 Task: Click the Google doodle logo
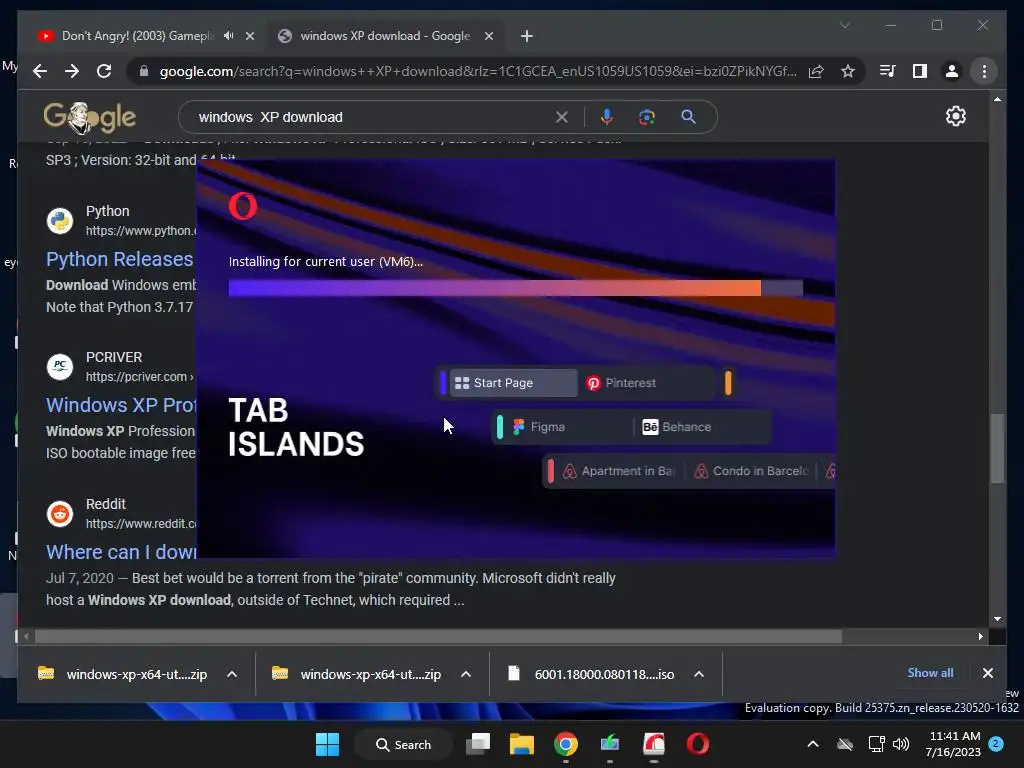pos(89,118)
